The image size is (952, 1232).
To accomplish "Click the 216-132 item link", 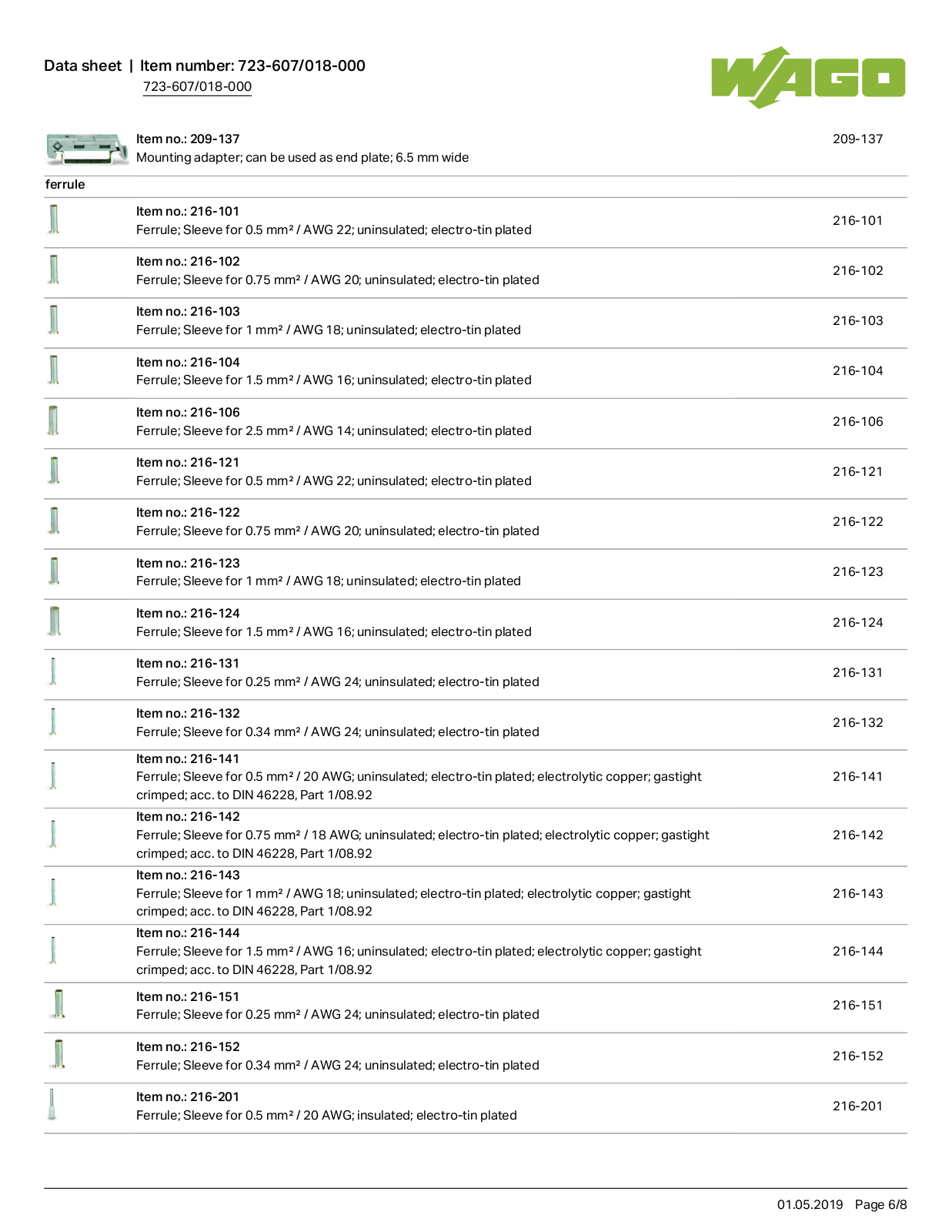I will tap(857, 722).
